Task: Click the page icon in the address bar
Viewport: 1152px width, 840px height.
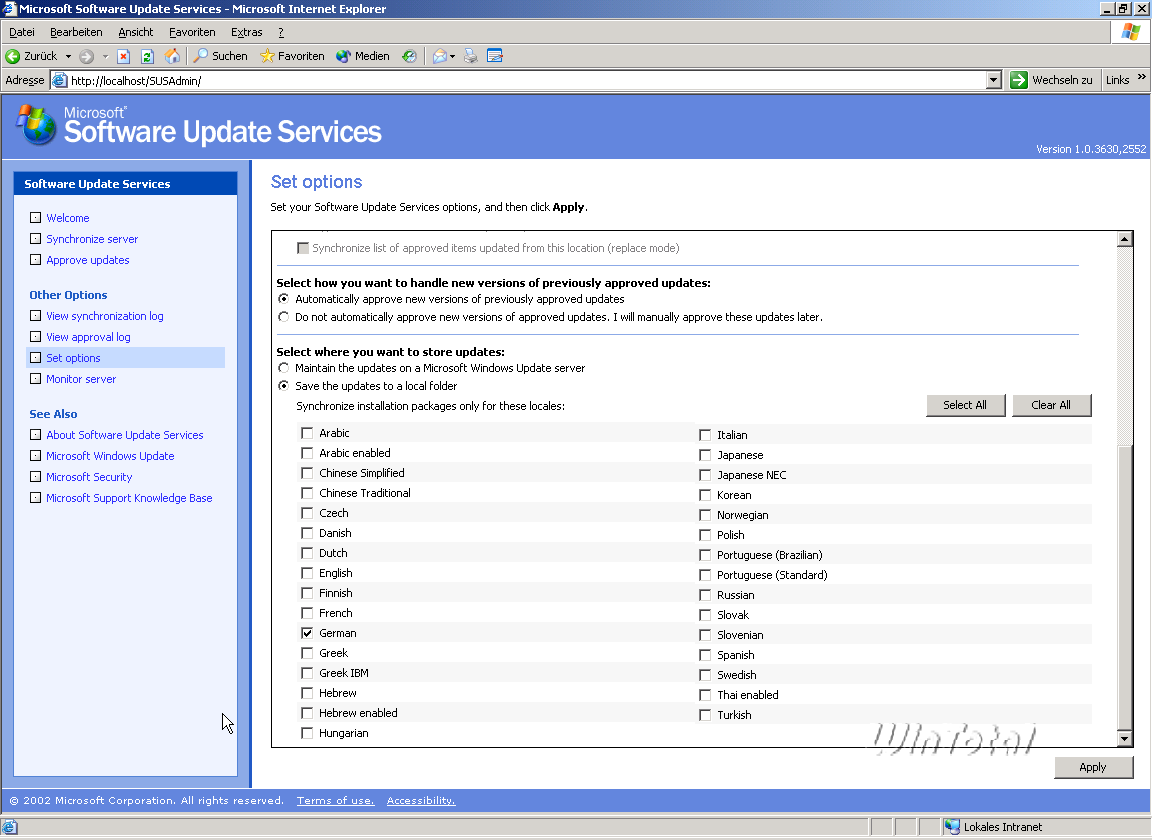Action: [60, 80]
